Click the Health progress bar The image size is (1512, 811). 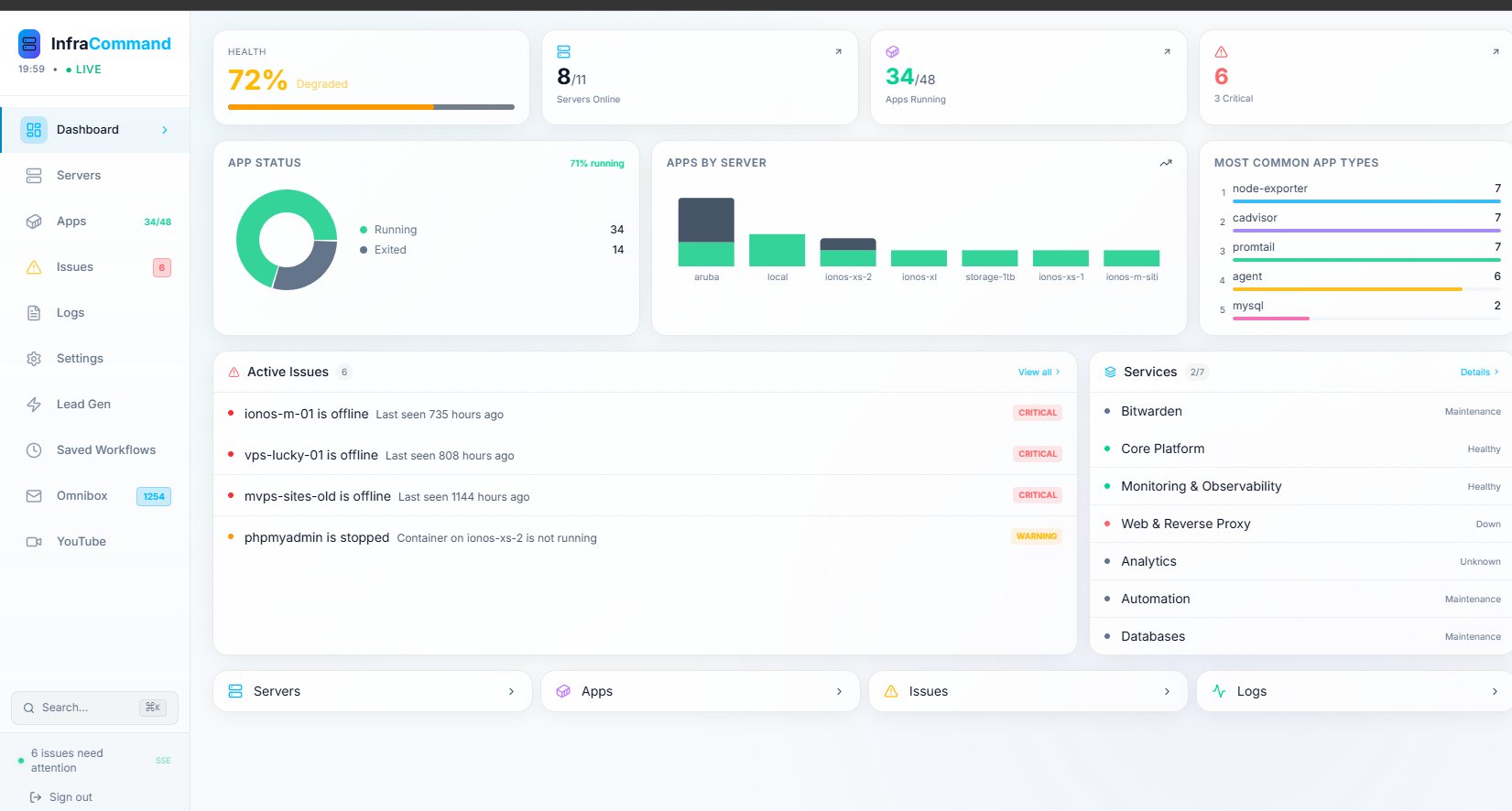[x=371, y=107]
